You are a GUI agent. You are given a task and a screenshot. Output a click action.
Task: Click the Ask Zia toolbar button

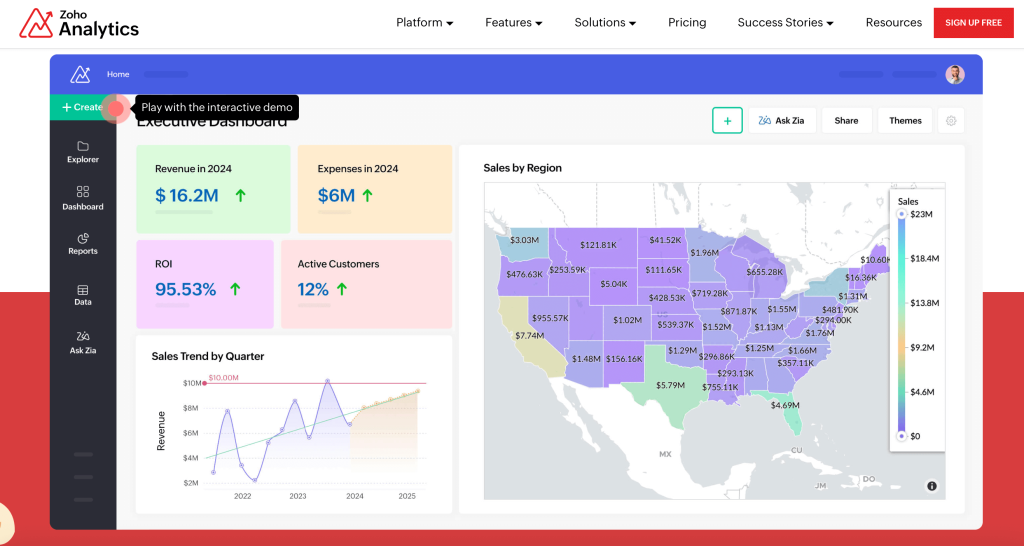click(x=782, y=121)
